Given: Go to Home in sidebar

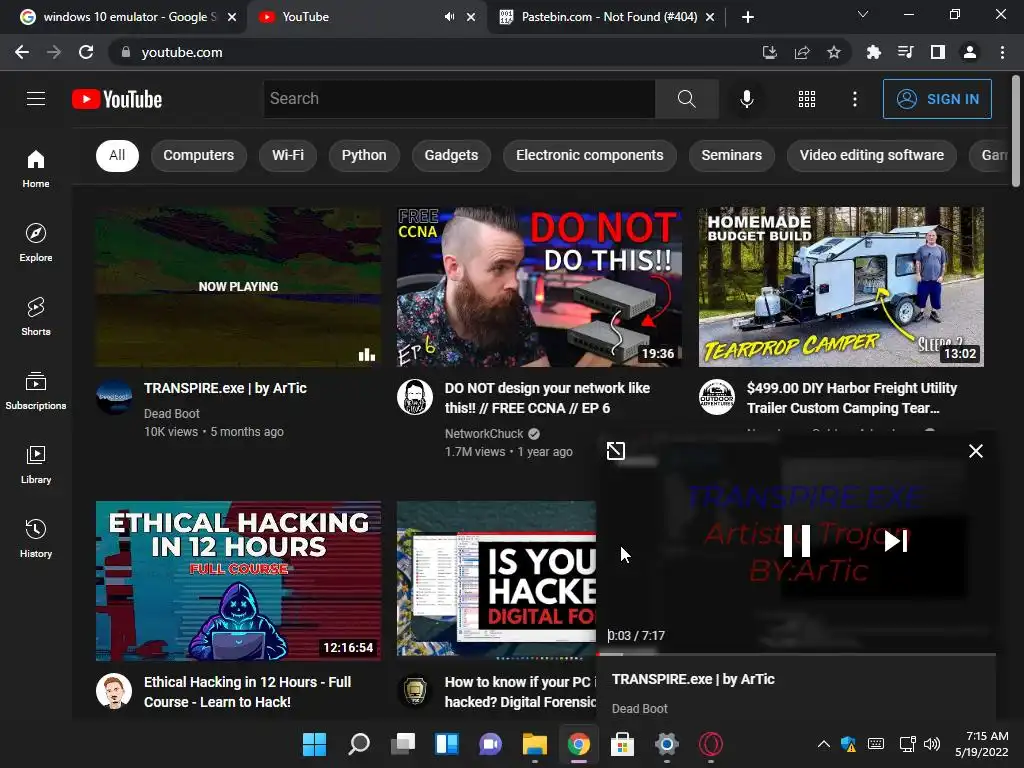Looking at the screenshot, I should (36, 168).
